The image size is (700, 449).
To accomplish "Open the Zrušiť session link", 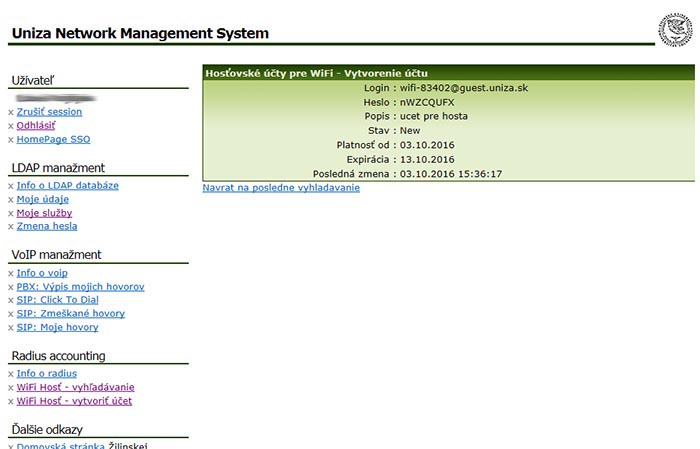I will coord(49,112).
